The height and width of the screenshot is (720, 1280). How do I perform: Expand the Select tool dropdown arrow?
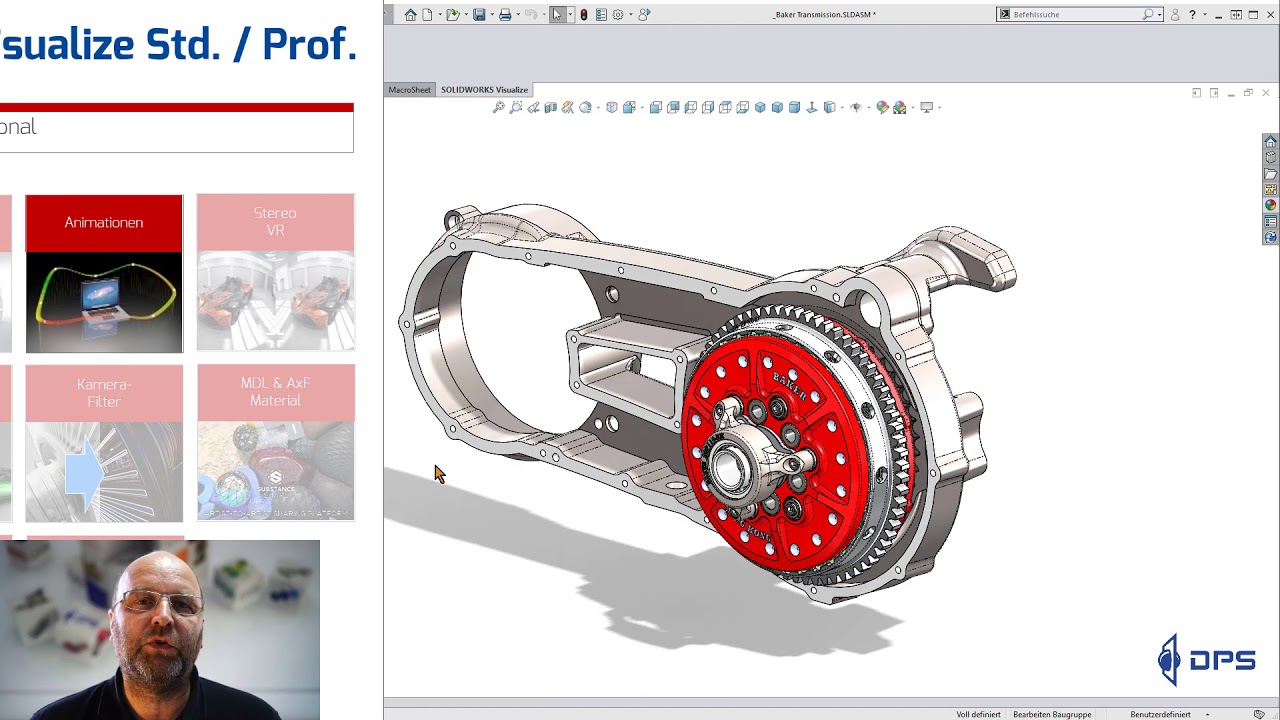tap(570, 15)
